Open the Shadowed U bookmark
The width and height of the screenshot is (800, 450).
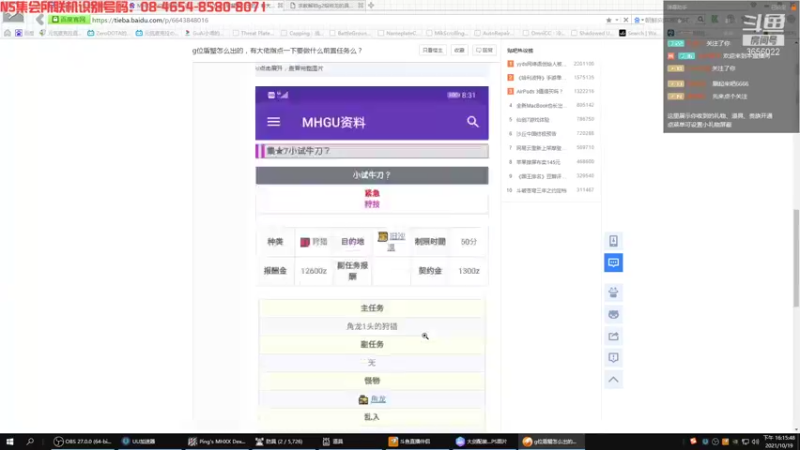(x=592, y=33)
